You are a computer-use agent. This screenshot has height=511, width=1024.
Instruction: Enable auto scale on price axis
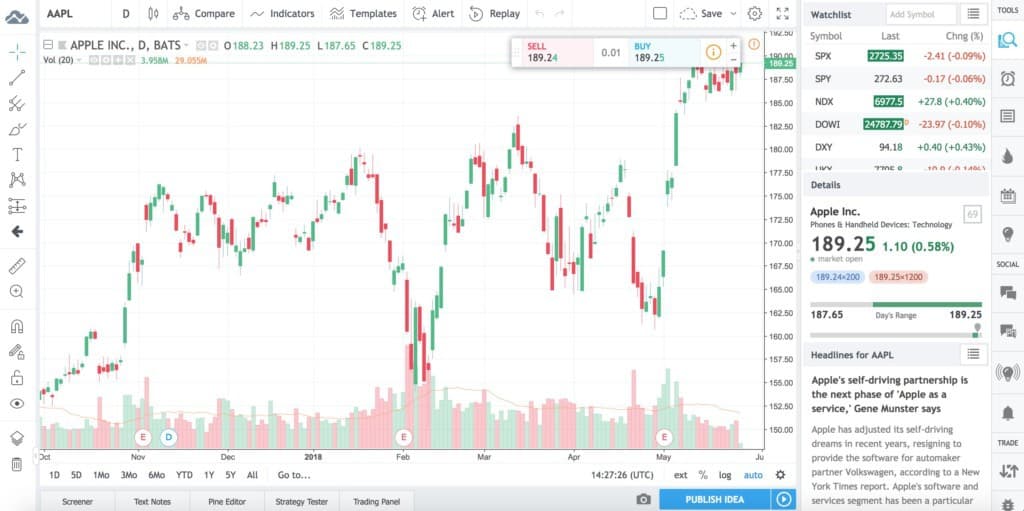[x=753, y=475]
